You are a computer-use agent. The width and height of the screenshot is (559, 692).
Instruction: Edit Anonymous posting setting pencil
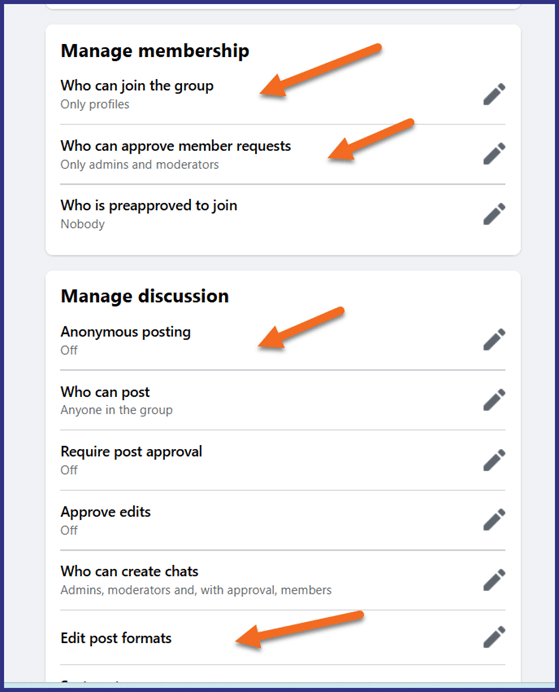494,339
